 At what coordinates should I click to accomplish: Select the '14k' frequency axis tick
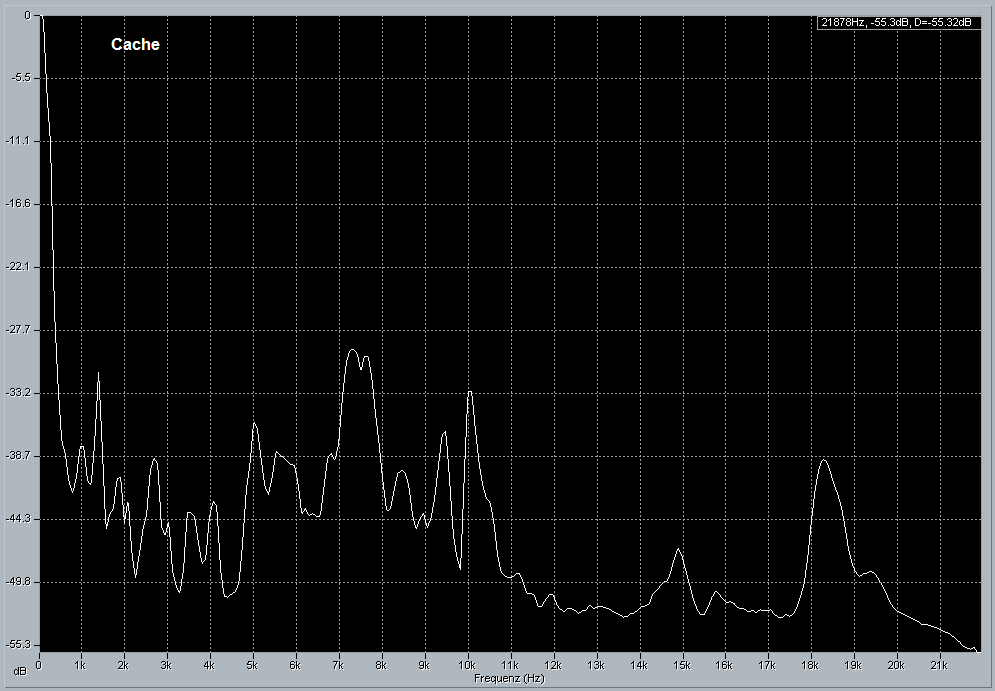[639, 666]
